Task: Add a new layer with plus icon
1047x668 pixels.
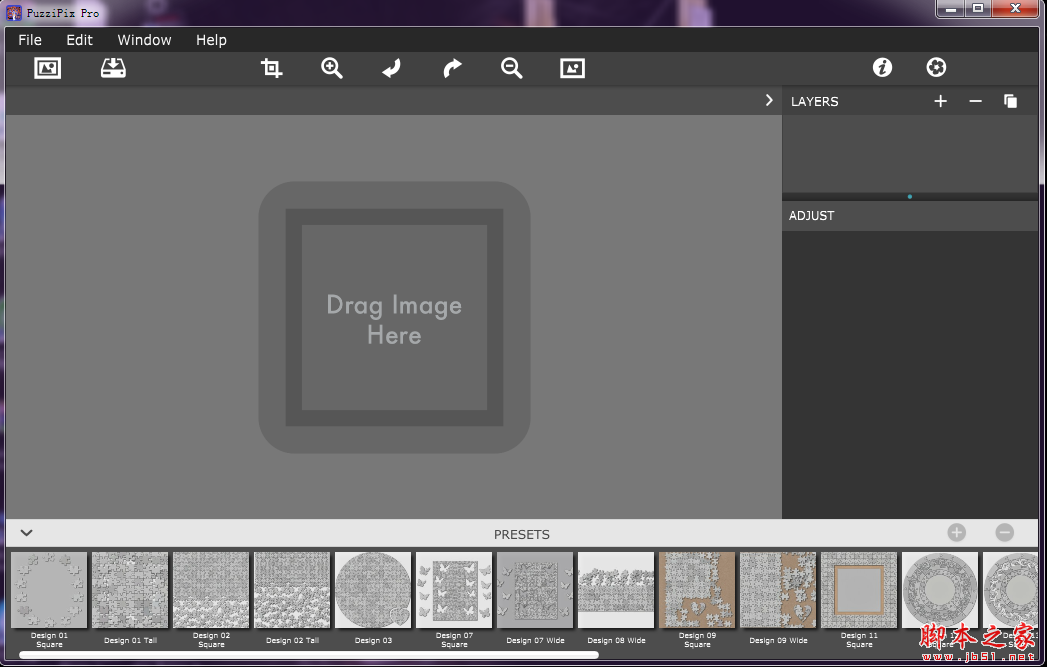Action: [940, 101]
